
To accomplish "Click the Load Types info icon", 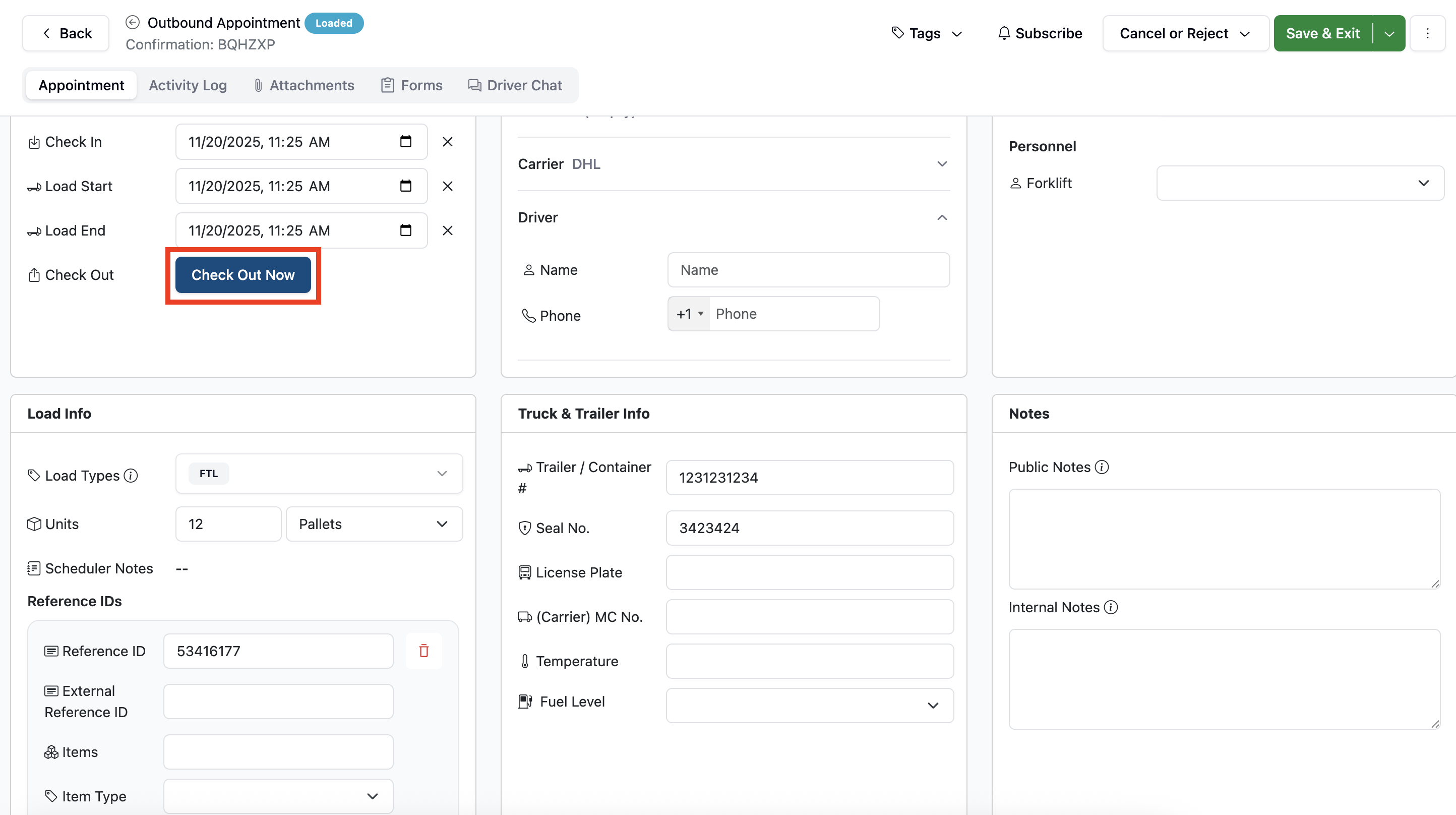I will pyautogui.click(x=131, y=476).
